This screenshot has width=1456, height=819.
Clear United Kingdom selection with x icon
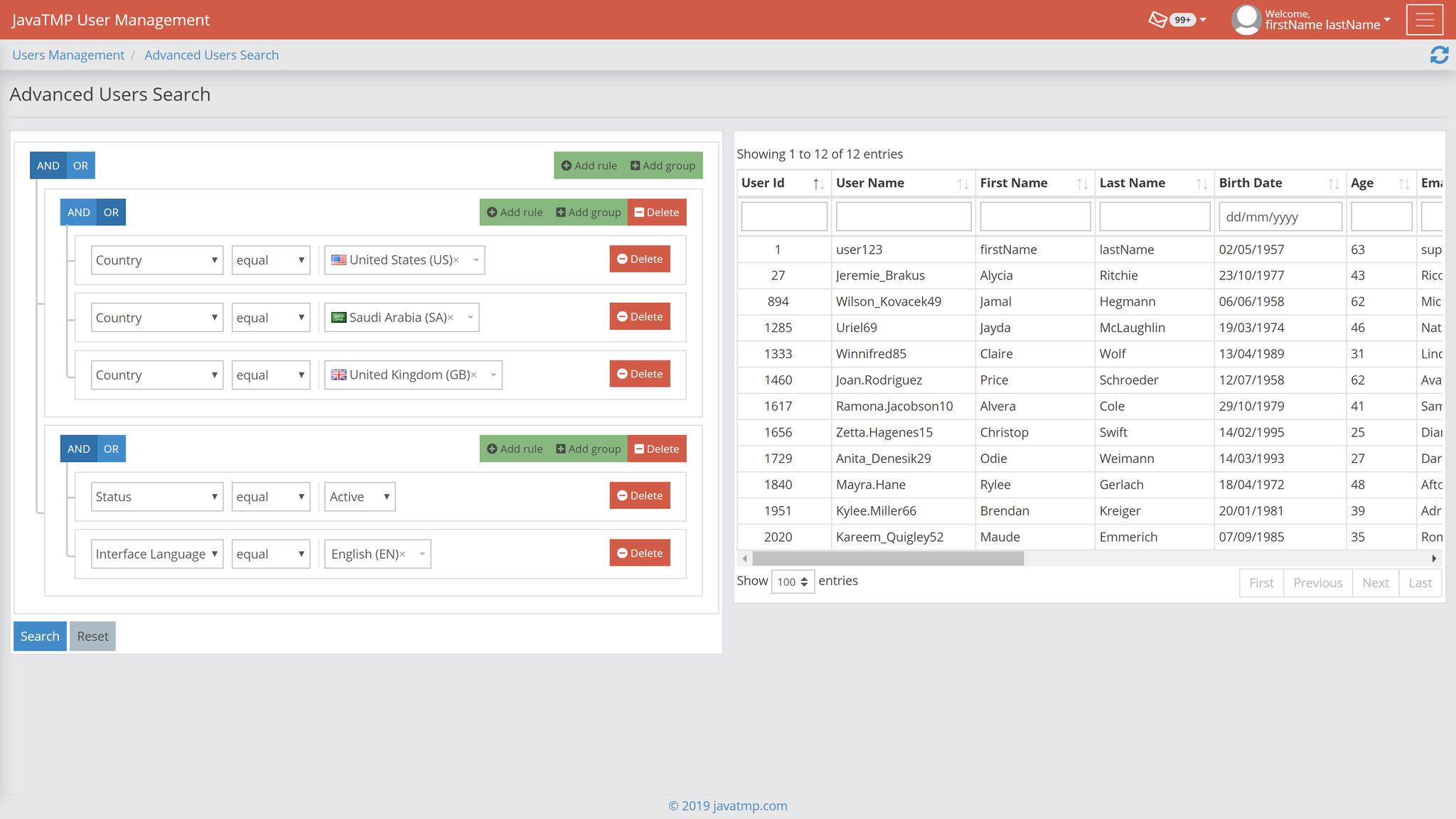pos(474,375)
